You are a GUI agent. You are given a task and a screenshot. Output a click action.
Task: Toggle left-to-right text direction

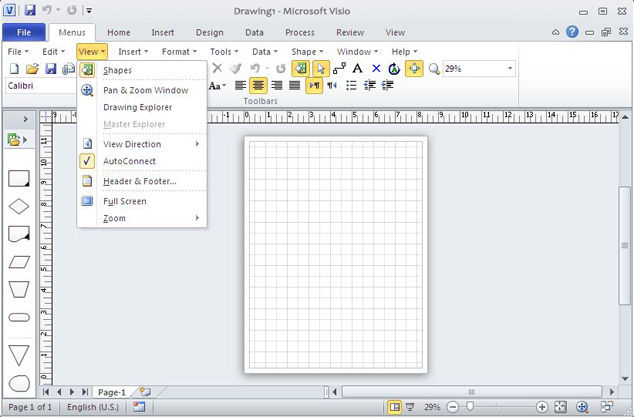tap(314, 85)
